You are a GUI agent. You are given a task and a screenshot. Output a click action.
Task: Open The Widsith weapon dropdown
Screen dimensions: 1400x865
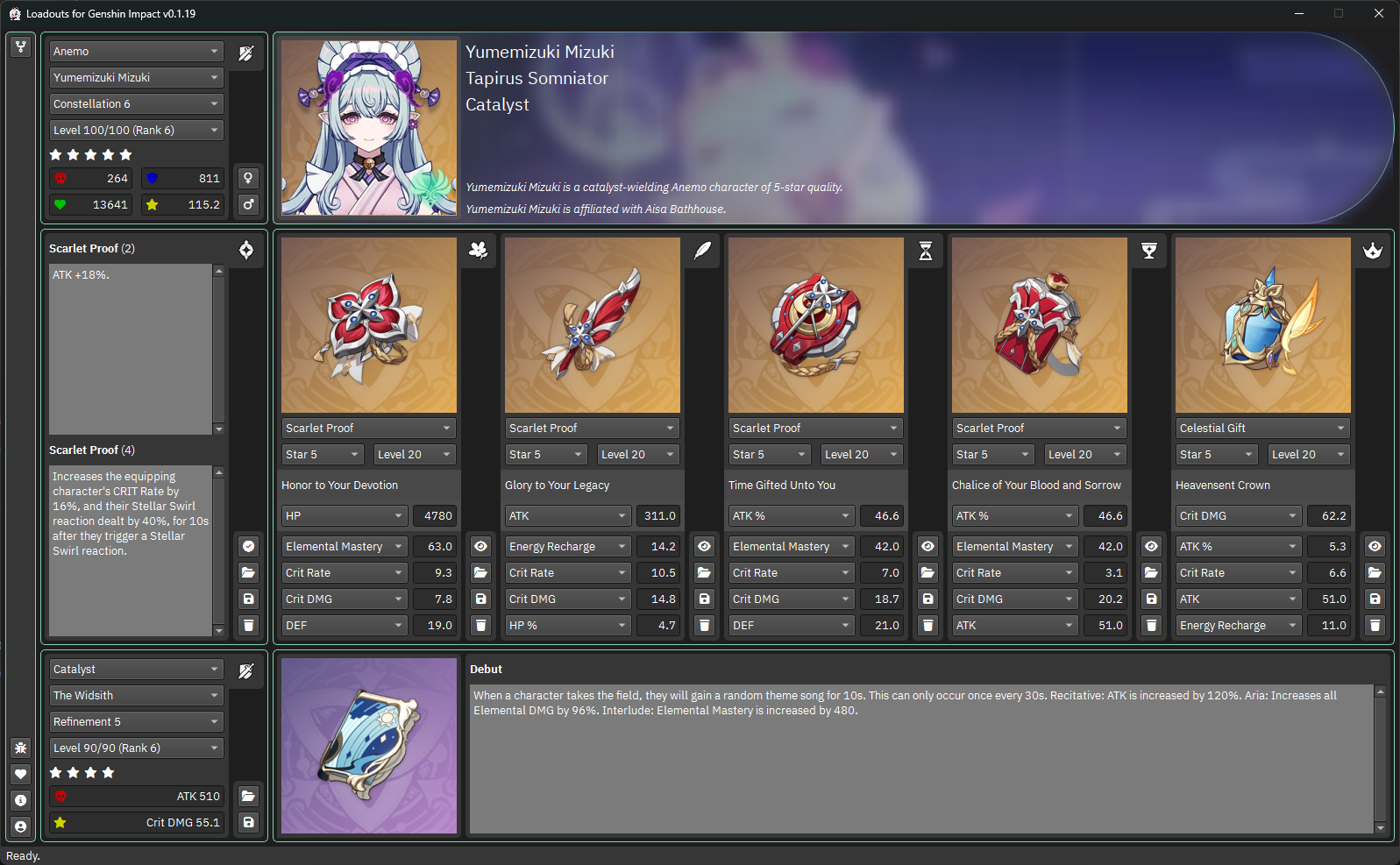tap(137, 695)
